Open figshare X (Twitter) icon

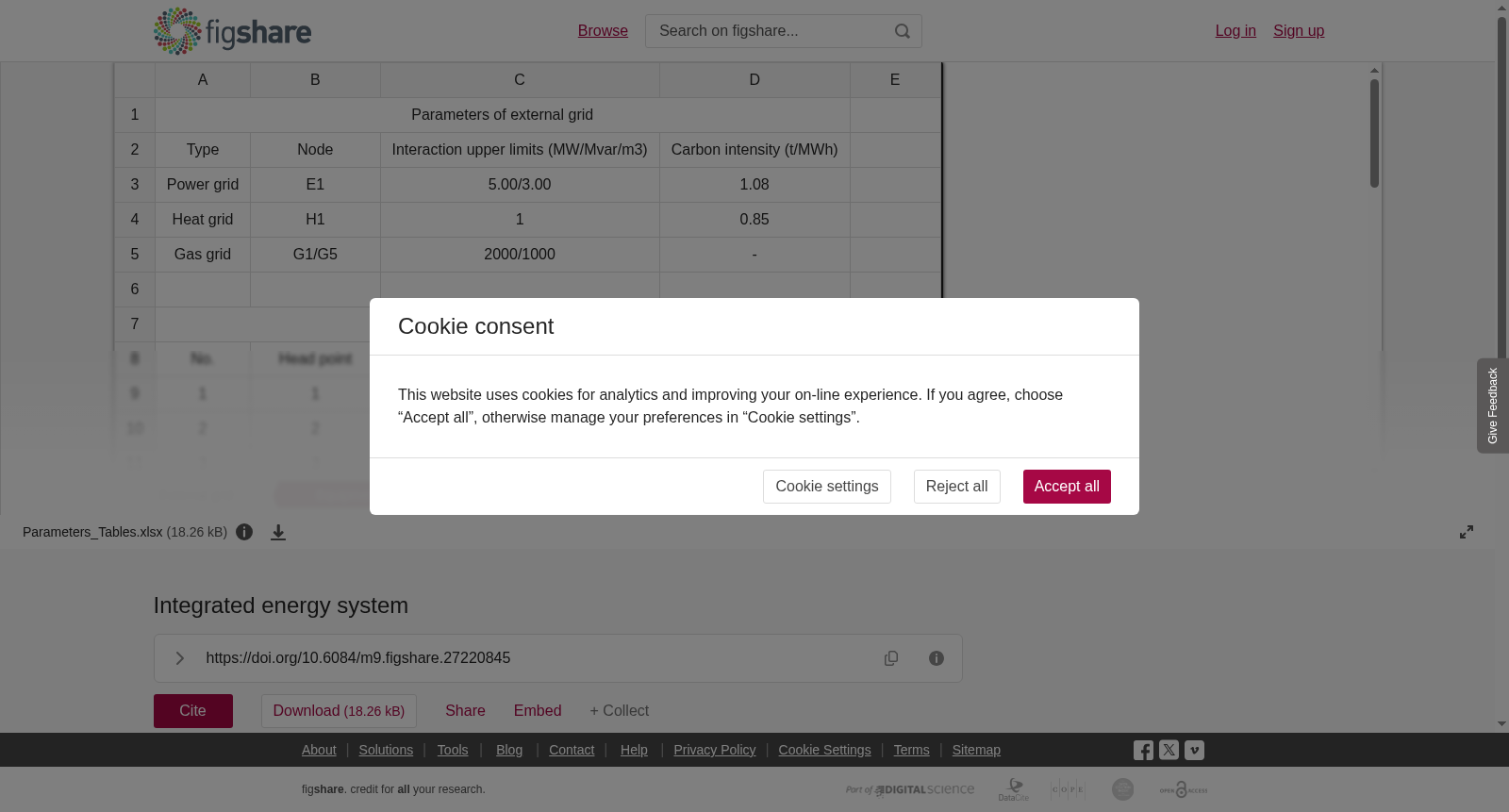click(1169, 750)
